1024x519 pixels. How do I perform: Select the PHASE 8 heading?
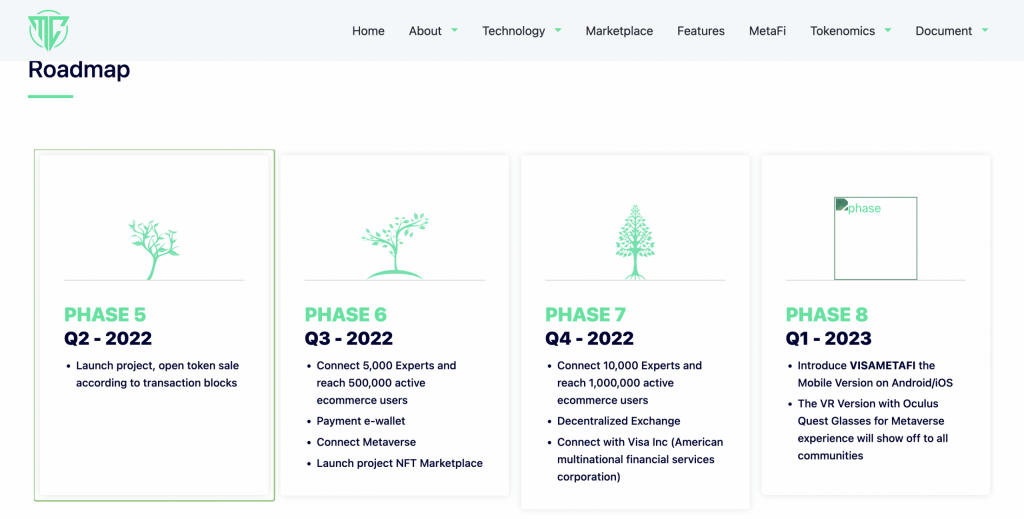827,315
